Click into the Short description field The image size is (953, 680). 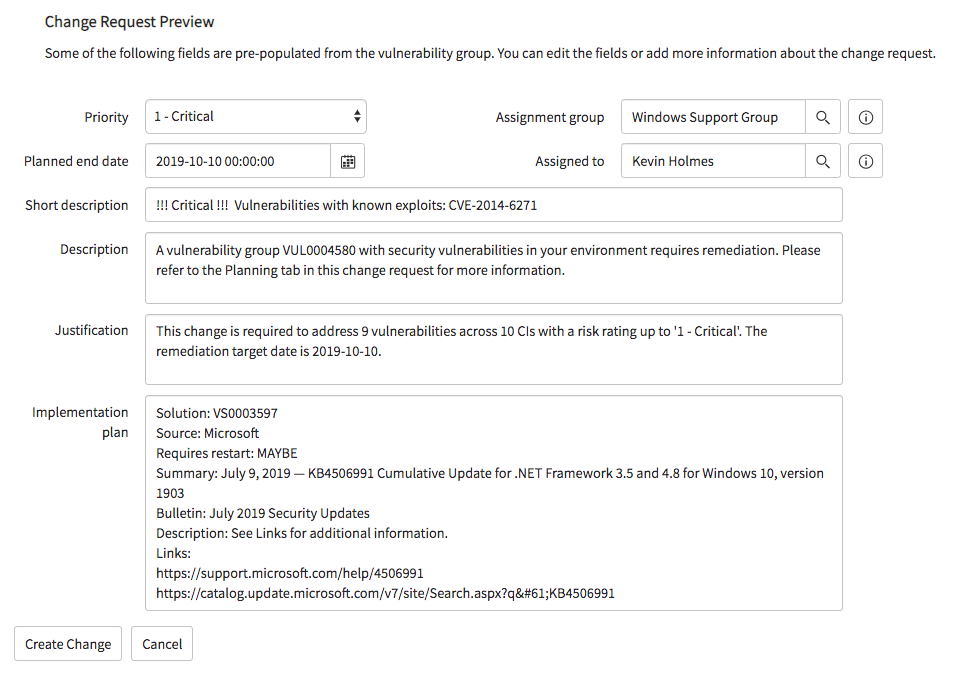point(494,205)
